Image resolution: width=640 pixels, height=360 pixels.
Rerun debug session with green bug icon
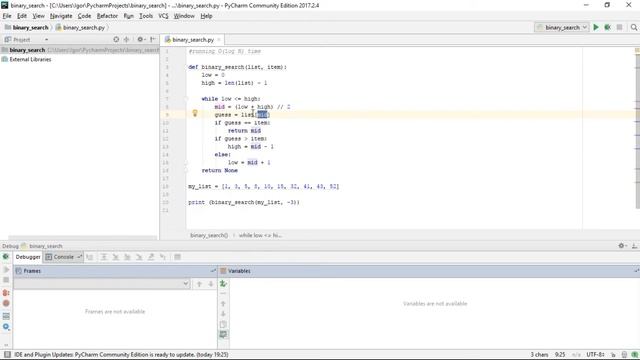6,257
